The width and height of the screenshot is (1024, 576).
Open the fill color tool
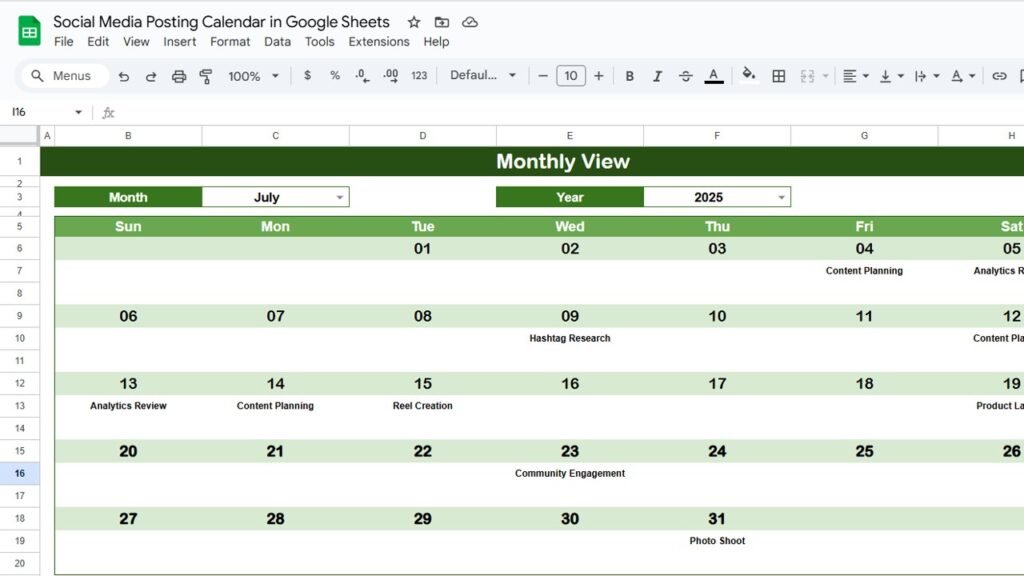pyautogui.click(x=749, y=75)
